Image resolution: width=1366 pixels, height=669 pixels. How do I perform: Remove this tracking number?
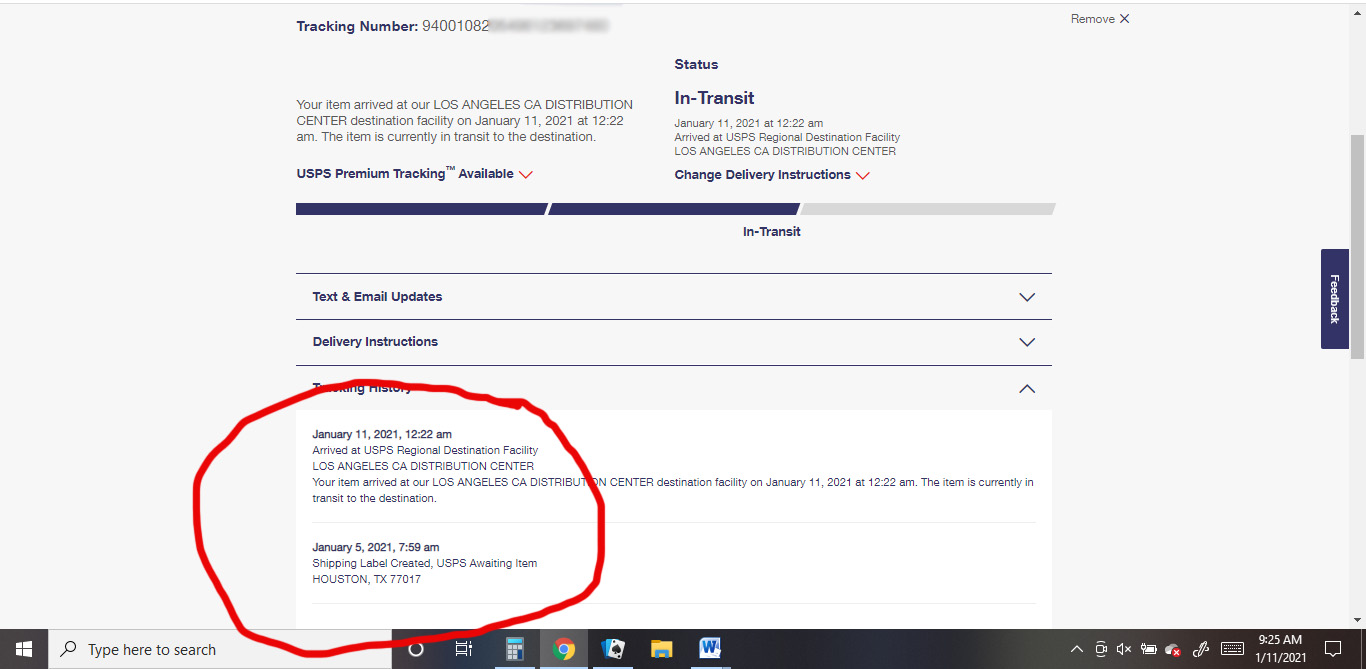pos(1100,19)
